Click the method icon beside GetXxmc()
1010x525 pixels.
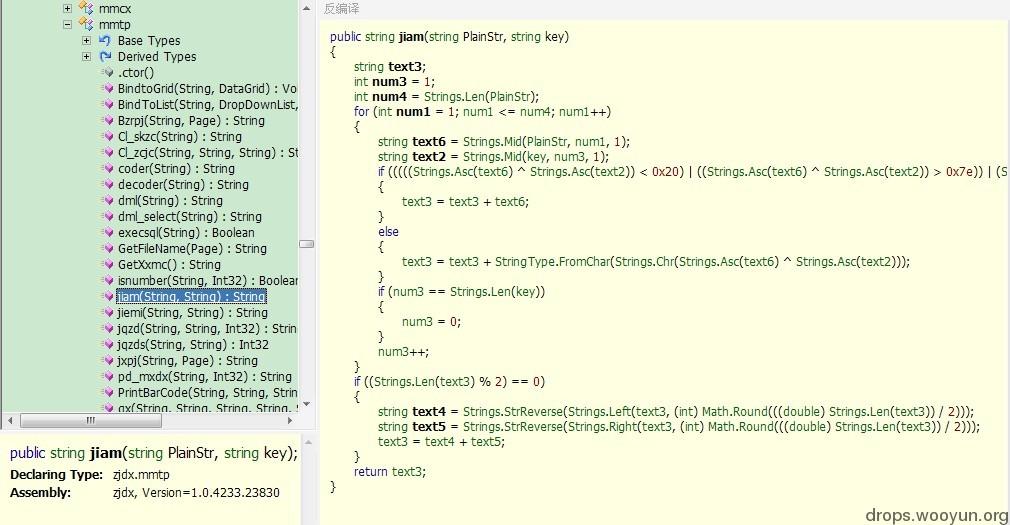click(107, 265)
